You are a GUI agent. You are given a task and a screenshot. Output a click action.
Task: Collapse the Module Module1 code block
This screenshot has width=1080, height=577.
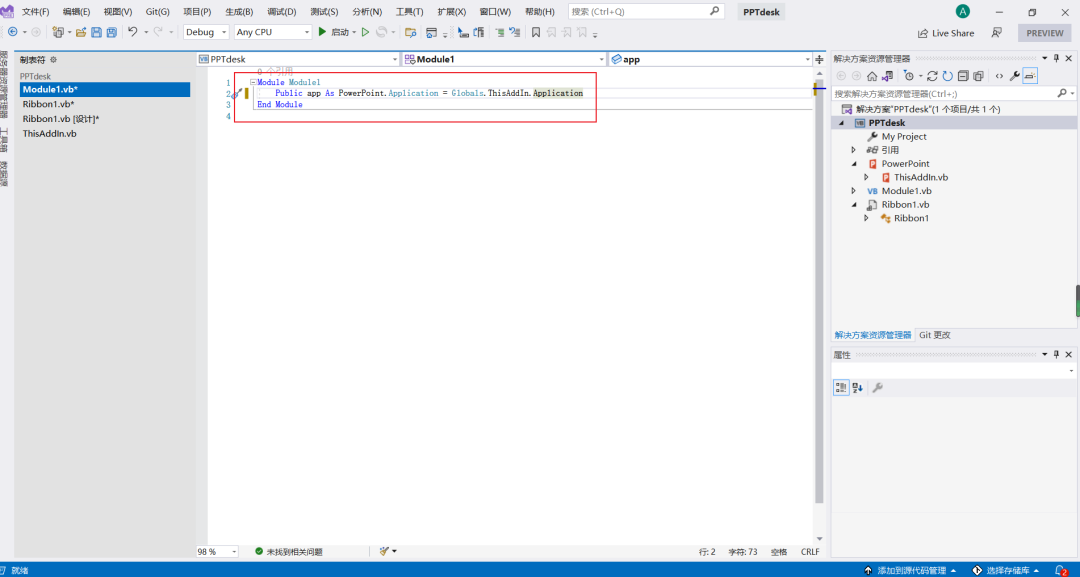pos(253,82)
